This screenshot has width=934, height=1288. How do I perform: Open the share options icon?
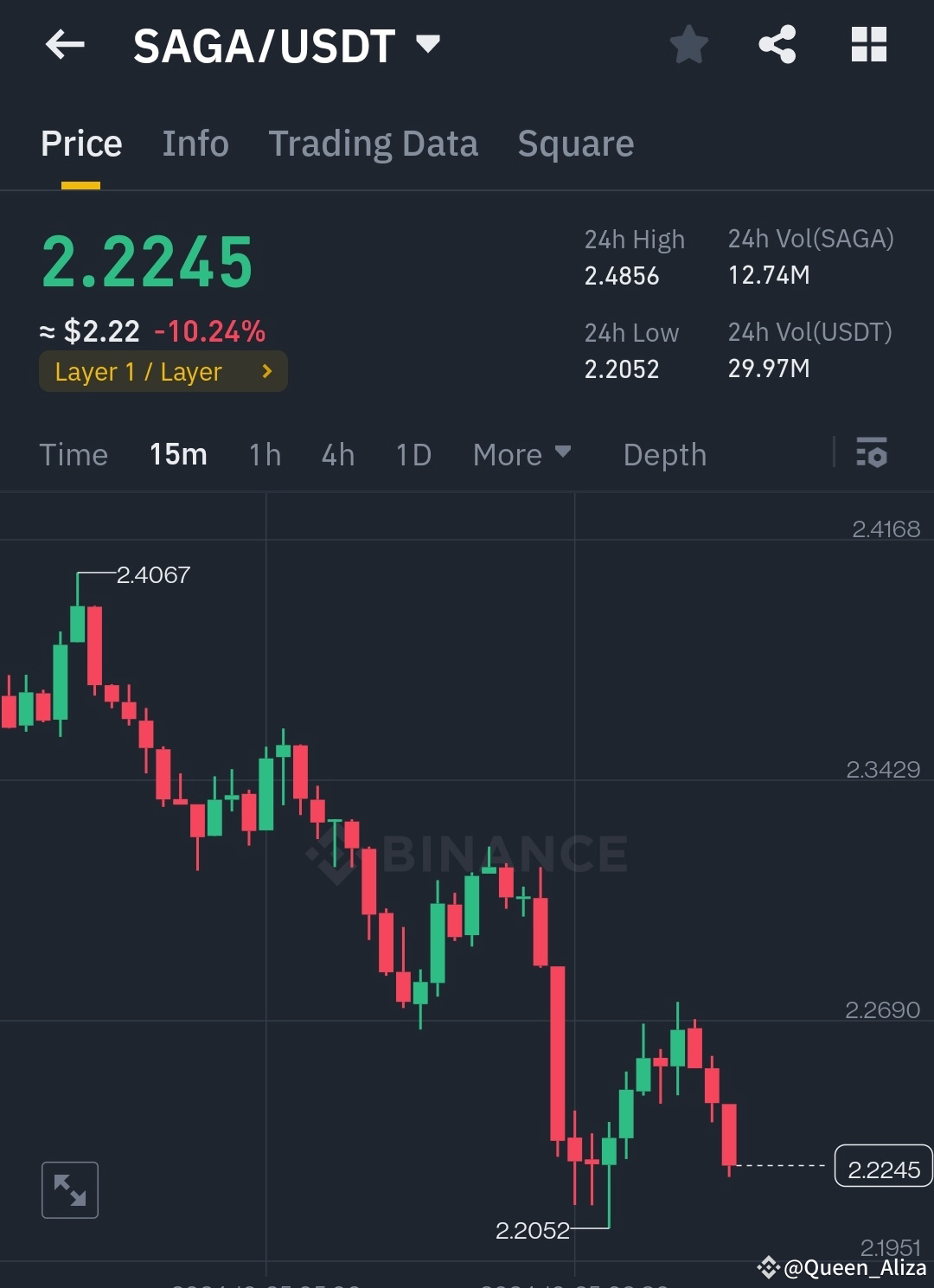pos(777,45)
